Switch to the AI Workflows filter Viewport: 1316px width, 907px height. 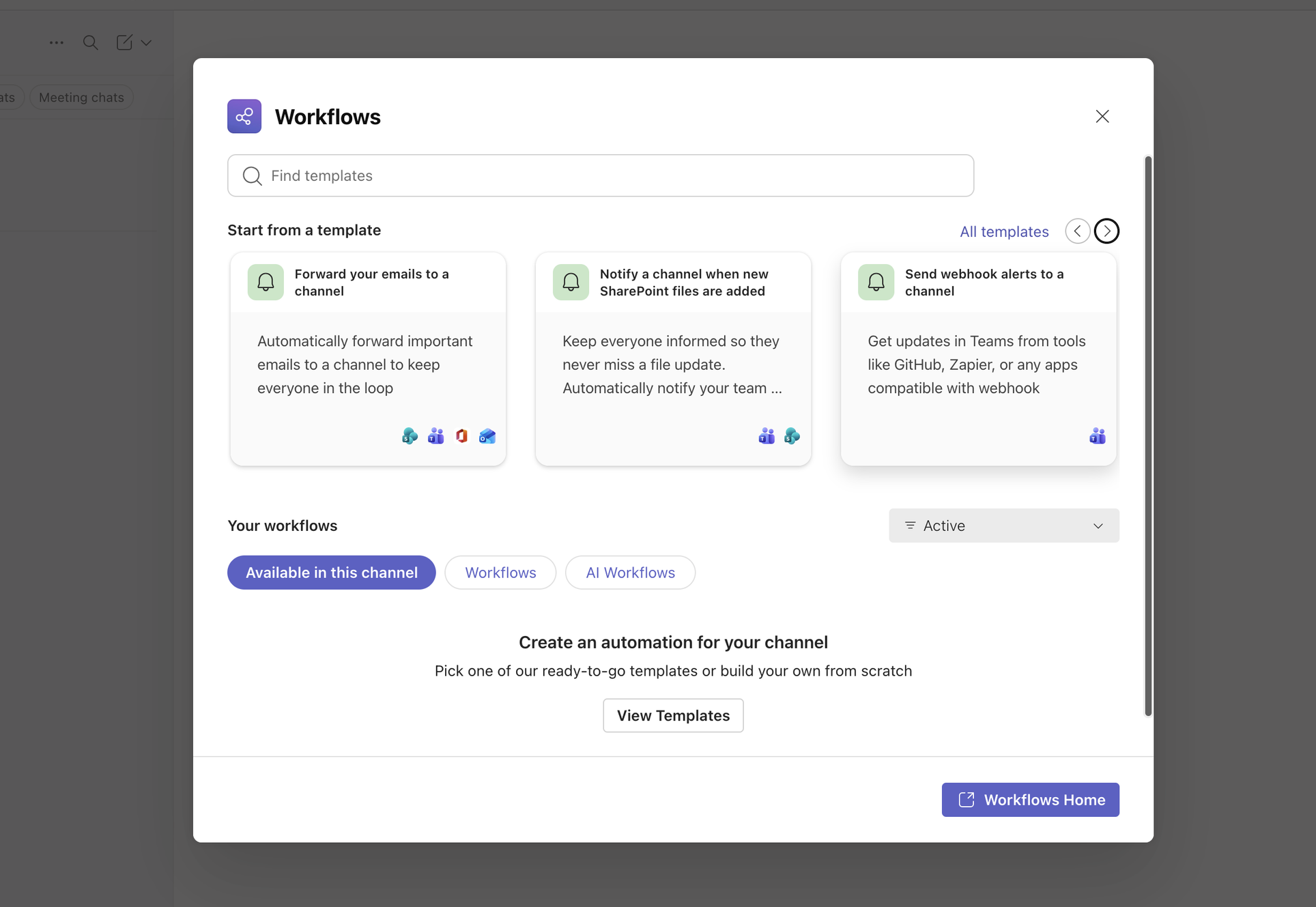[630, 573]
